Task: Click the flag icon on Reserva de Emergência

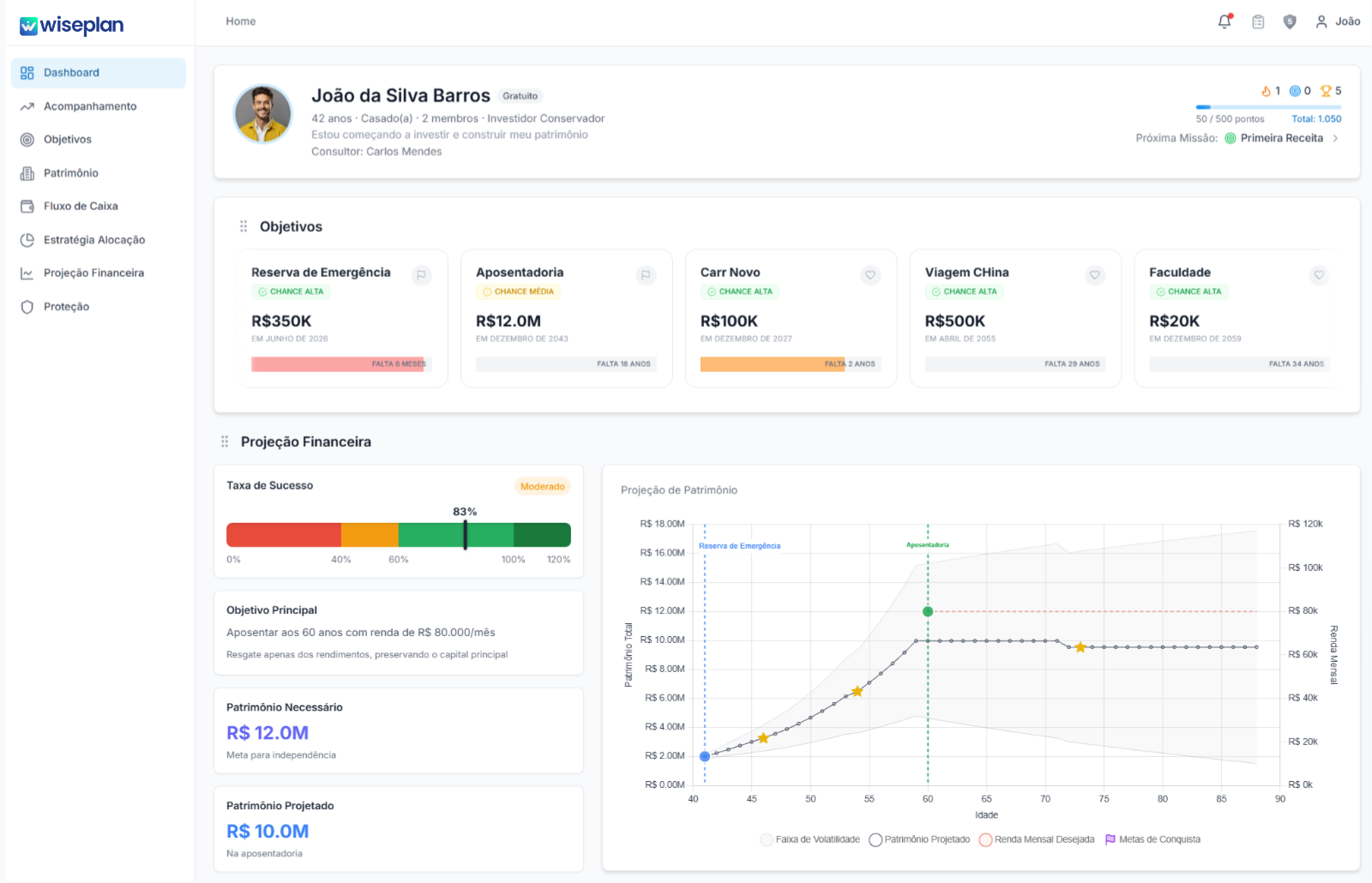Action: point(421,275)
